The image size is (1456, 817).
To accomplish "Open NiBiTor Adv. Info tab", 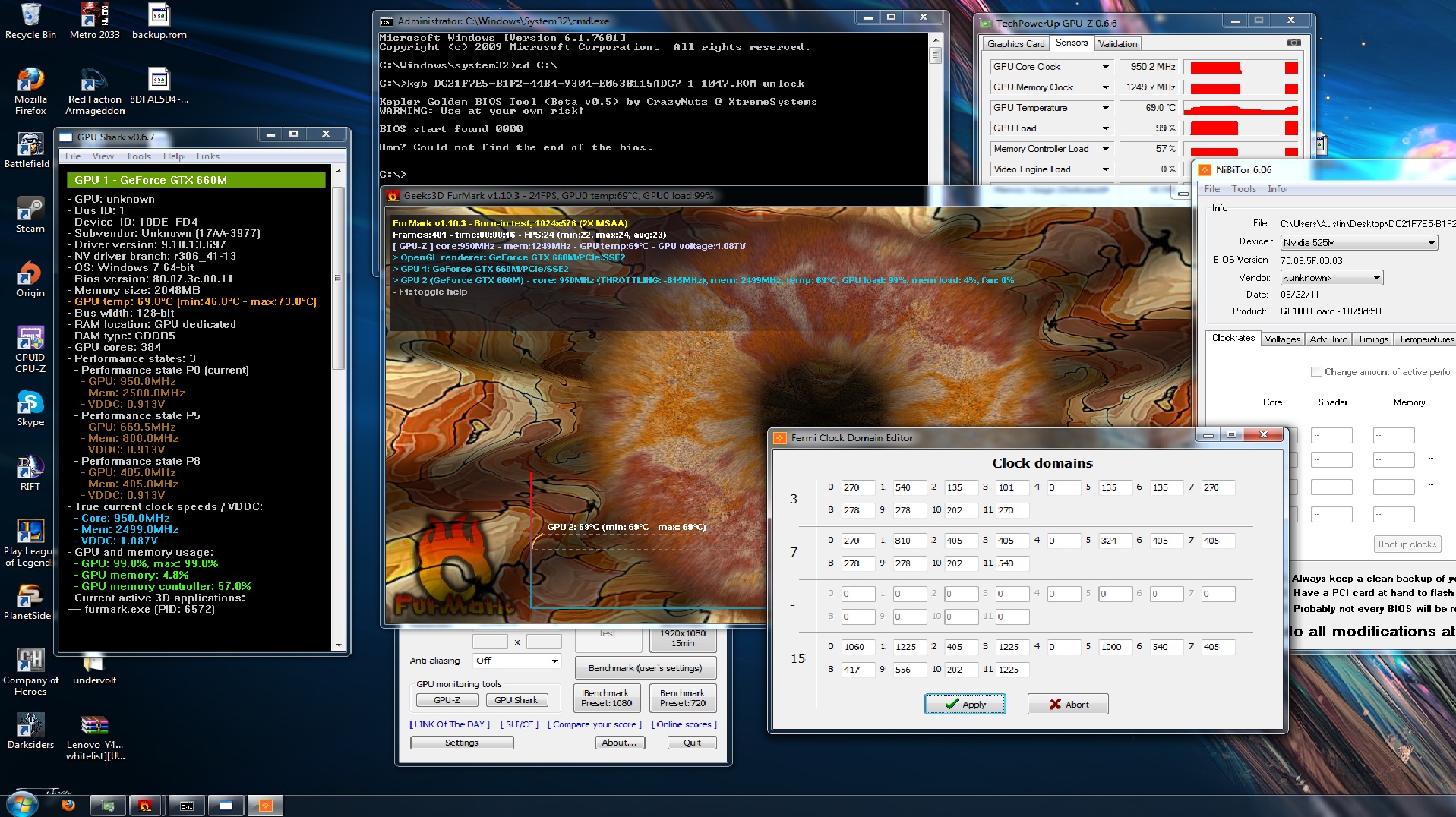I will click(1328, 339).
